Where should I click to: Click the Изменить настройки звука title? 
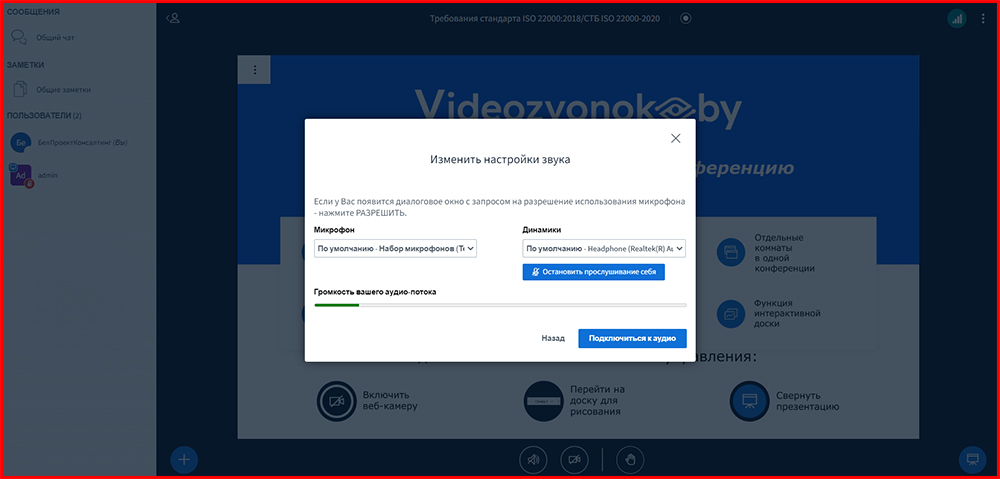click(500, 159)
